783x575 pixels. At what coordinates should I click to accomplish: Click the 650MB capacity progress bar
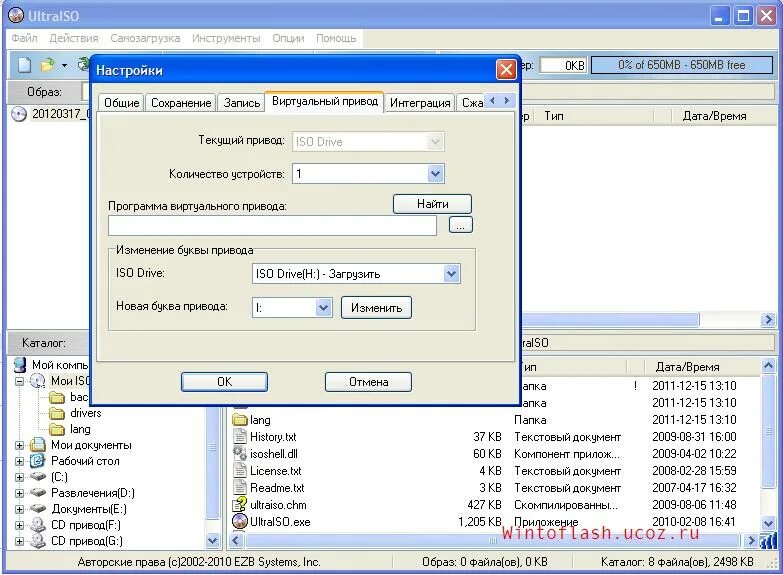point(682,65)
